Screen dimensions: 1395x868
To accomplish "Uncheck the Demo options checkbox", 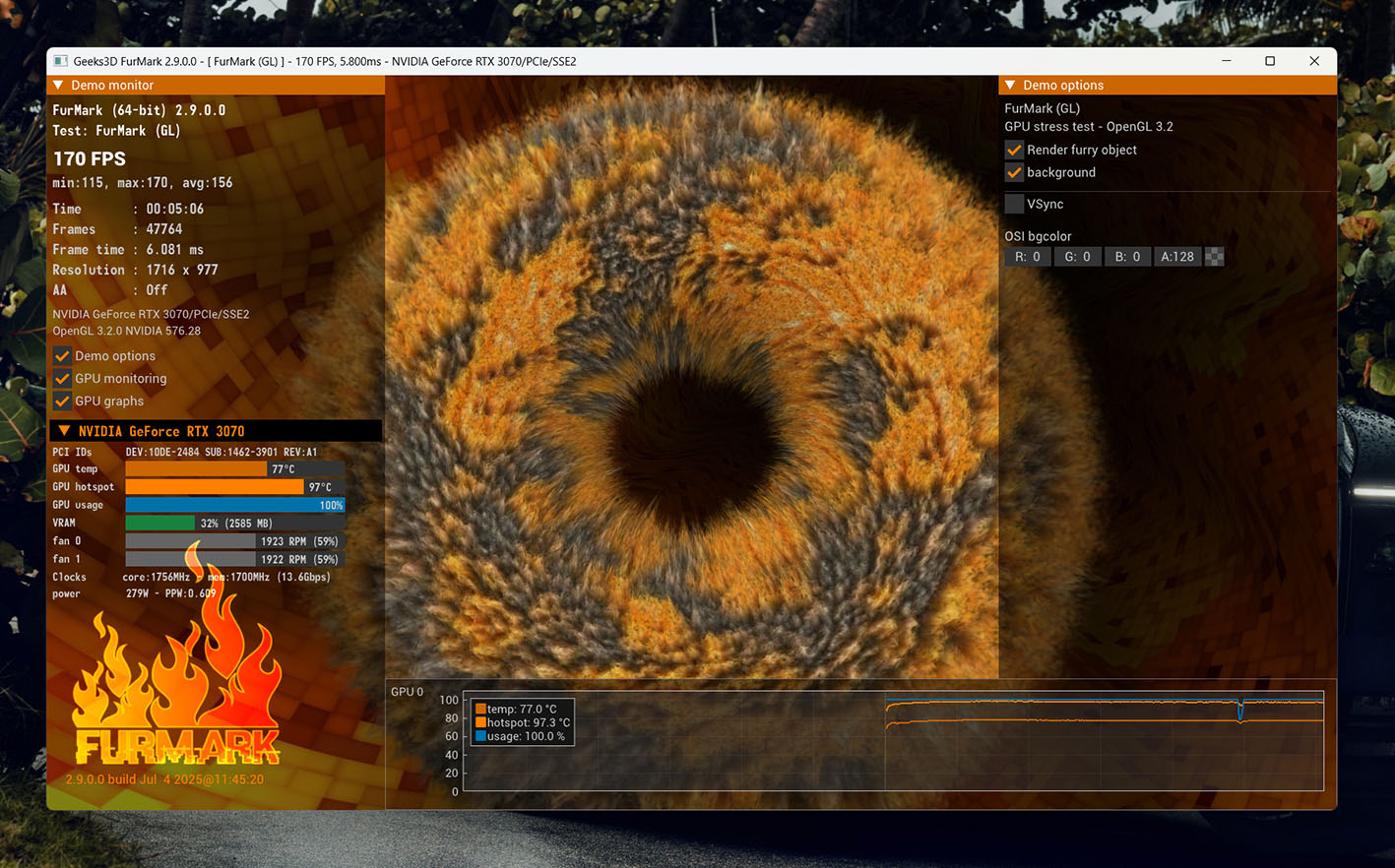I will coord(62,356).
